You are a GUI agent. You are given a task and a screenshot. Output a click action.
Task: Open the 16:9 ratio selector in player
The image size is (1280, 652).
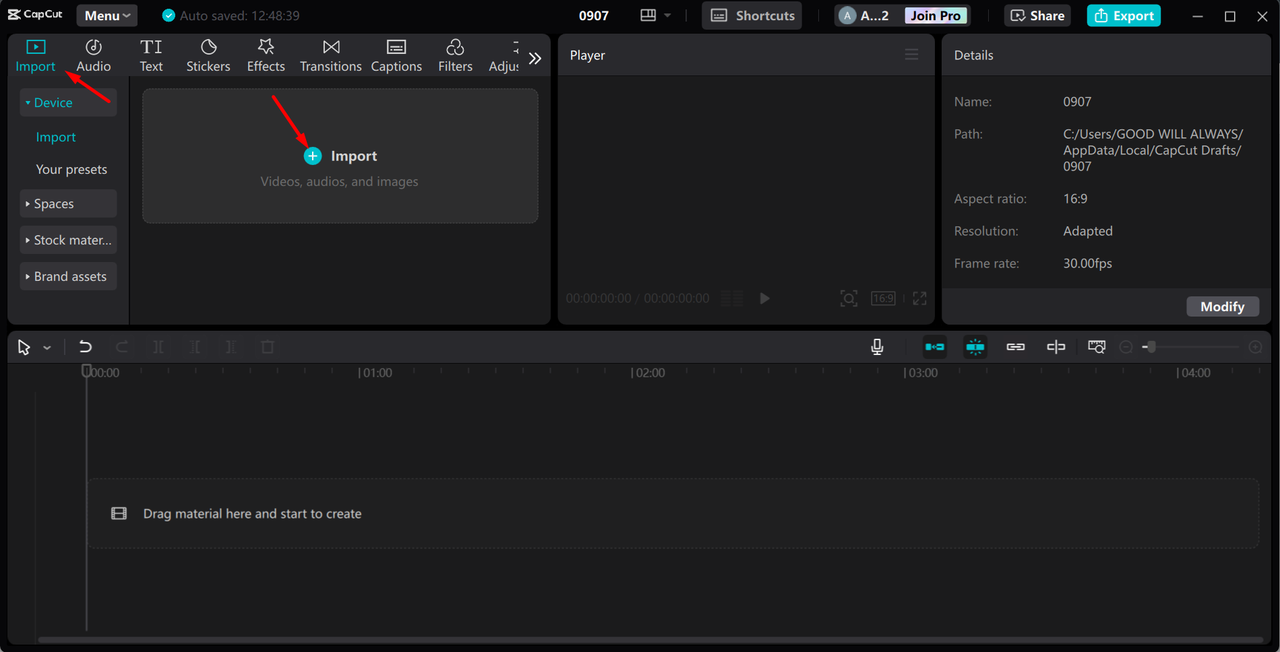(x=883, y=298)
